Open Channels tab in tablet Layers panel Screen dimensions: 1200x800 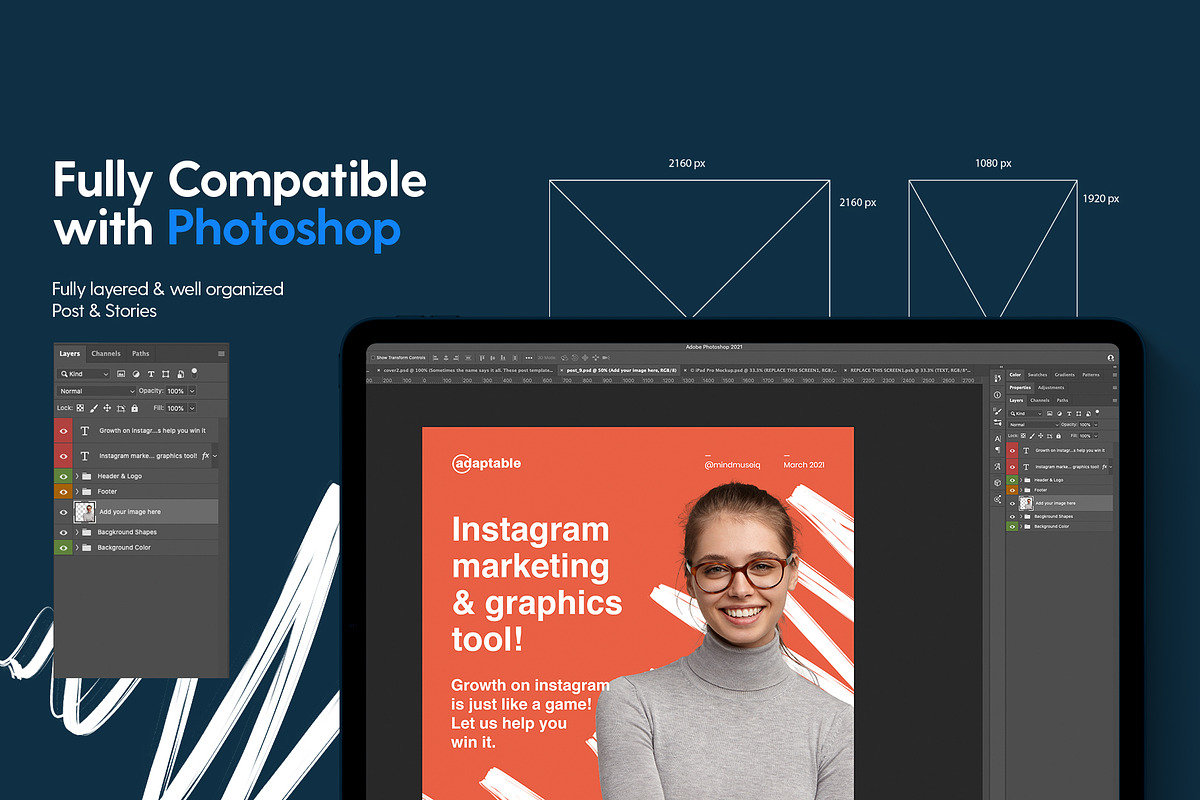point(1040,400)
